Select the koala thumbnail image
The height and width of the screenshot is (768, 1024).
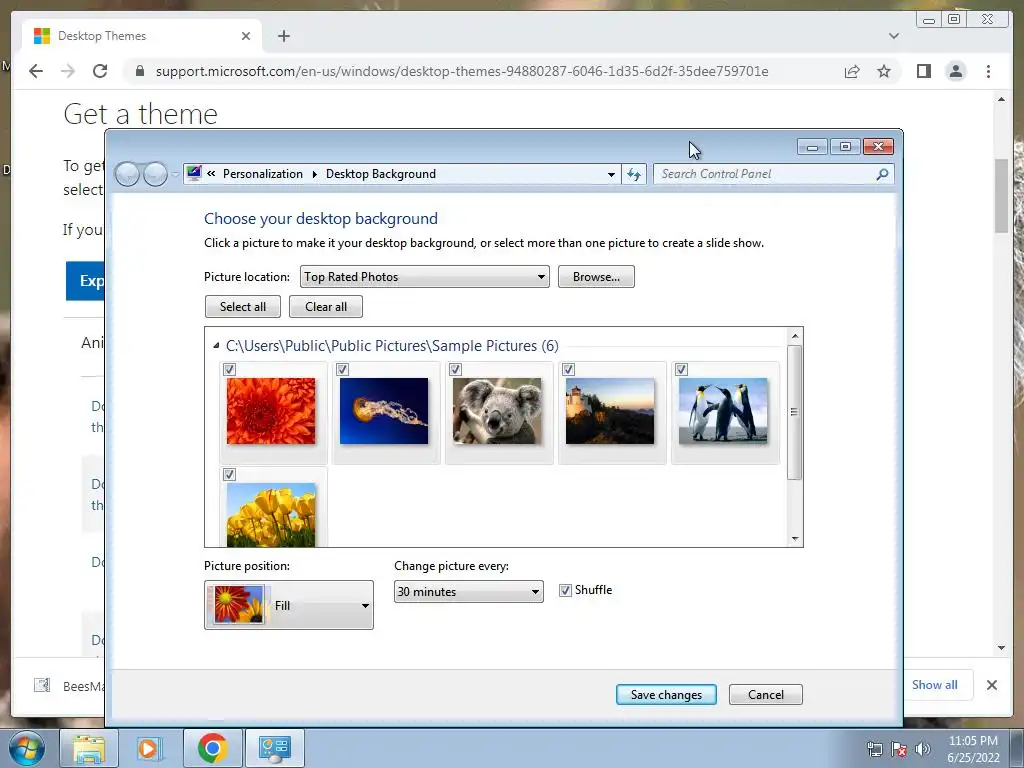click(x=497, y=411)
